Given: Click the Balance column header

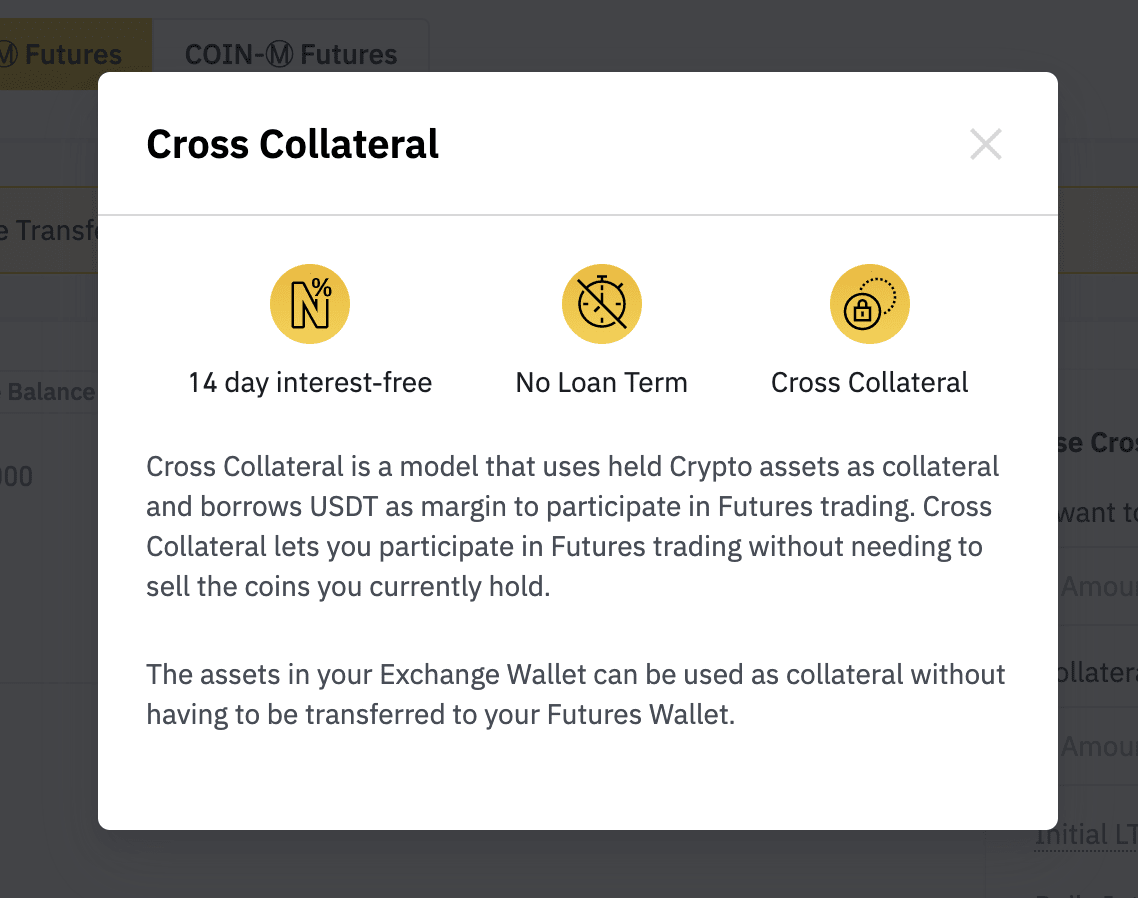Looking at the screenshot, I should [49, 392].
